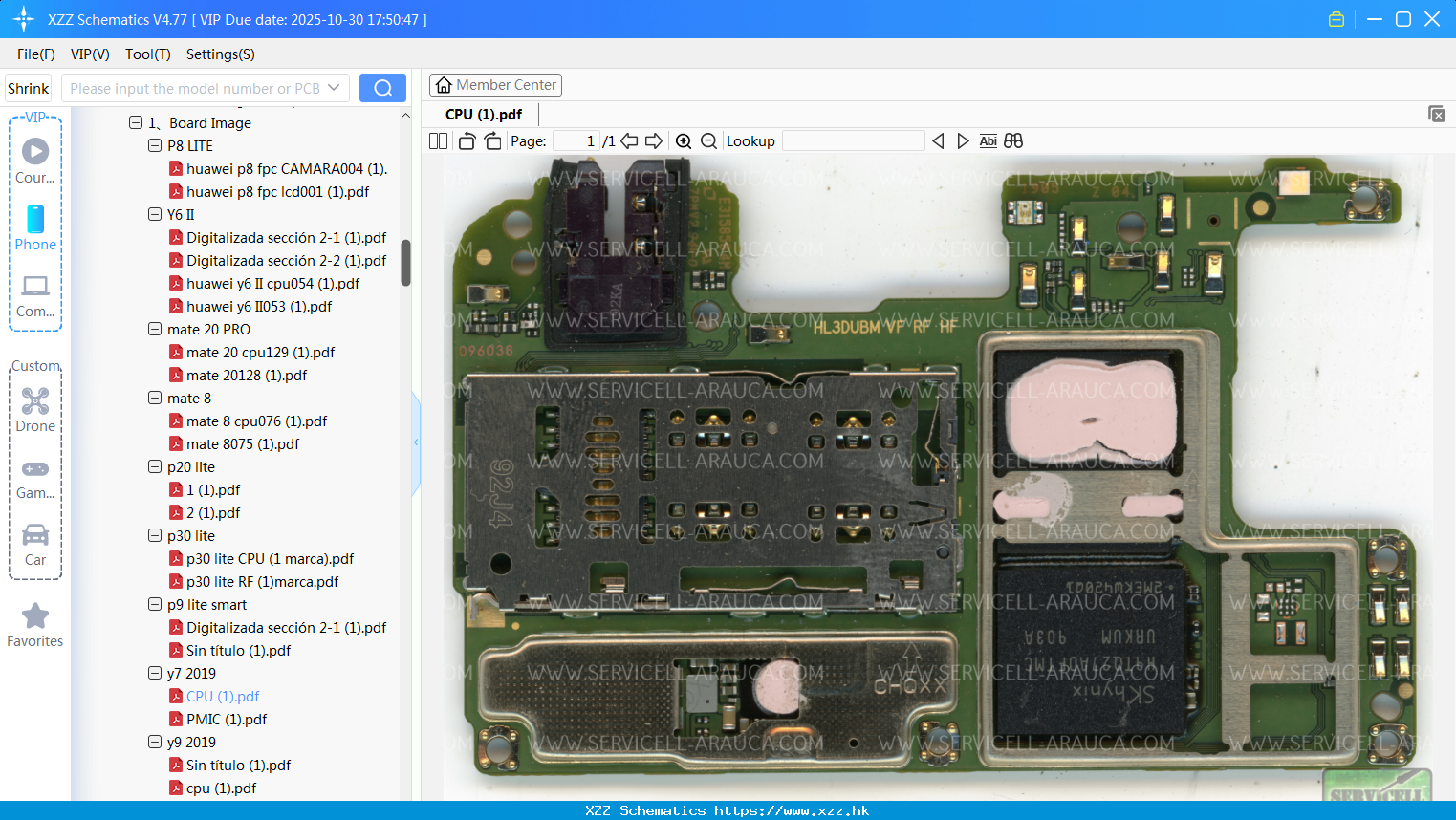
Task: Toggle the Abi match-case option
Action: 988,141
